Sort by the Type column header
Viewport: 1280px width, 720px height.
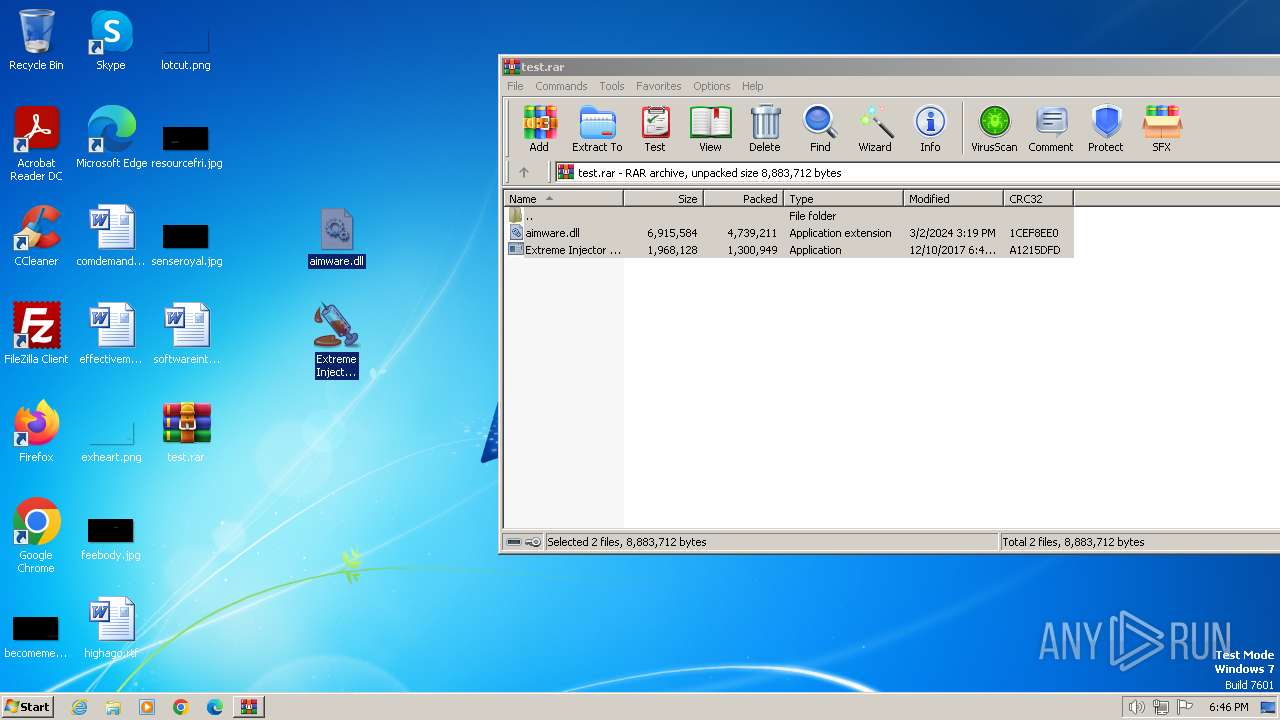(844, 199)
